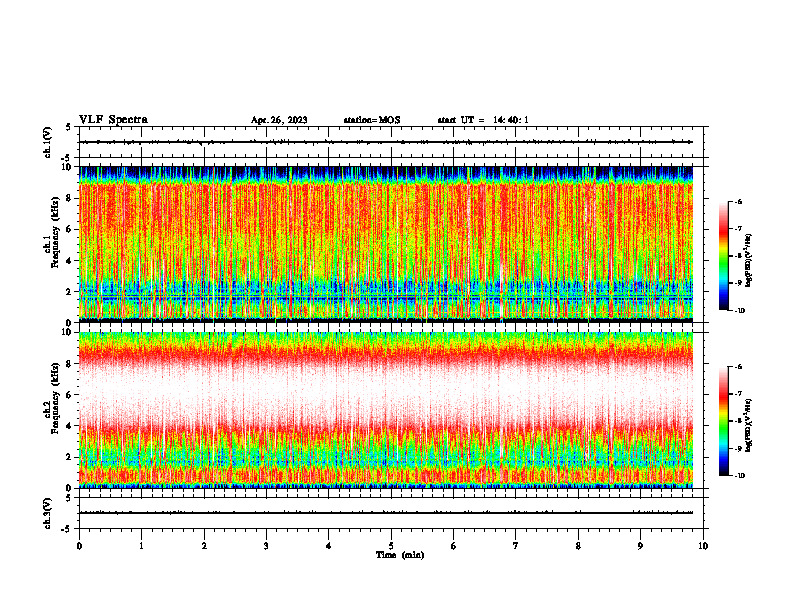Click time axis tick label "2"
The image size is (792, 612).
point(204,546)
